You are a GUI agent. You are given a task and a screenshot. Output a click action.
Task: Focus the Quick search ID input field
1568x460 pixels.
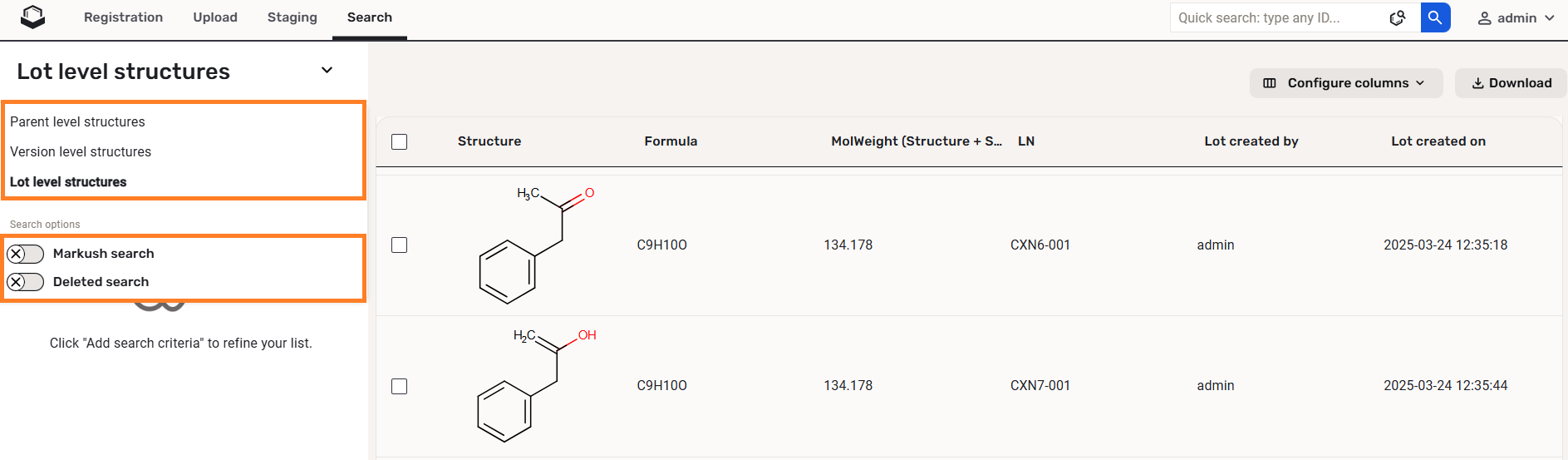click(1276, 17)
